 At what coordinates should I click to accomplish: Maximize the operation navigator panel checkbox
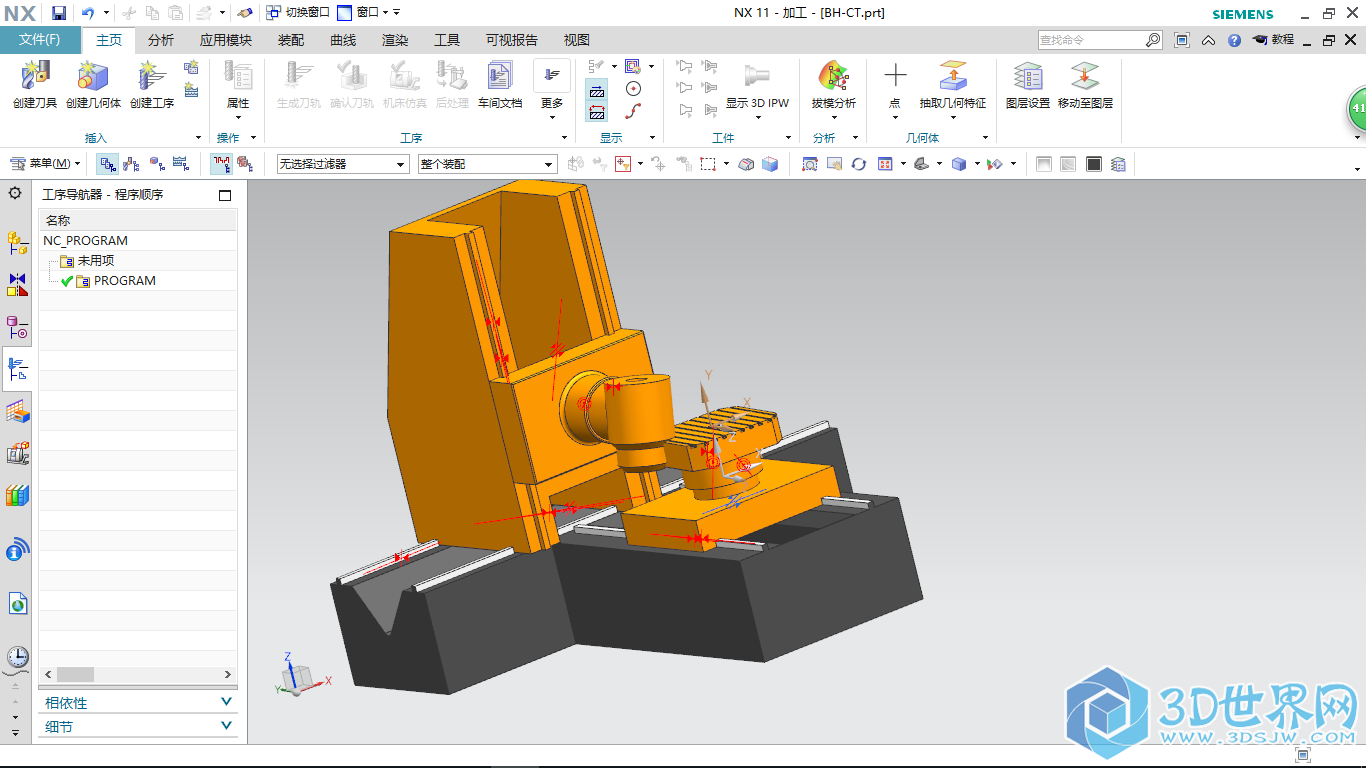(225, 195)
